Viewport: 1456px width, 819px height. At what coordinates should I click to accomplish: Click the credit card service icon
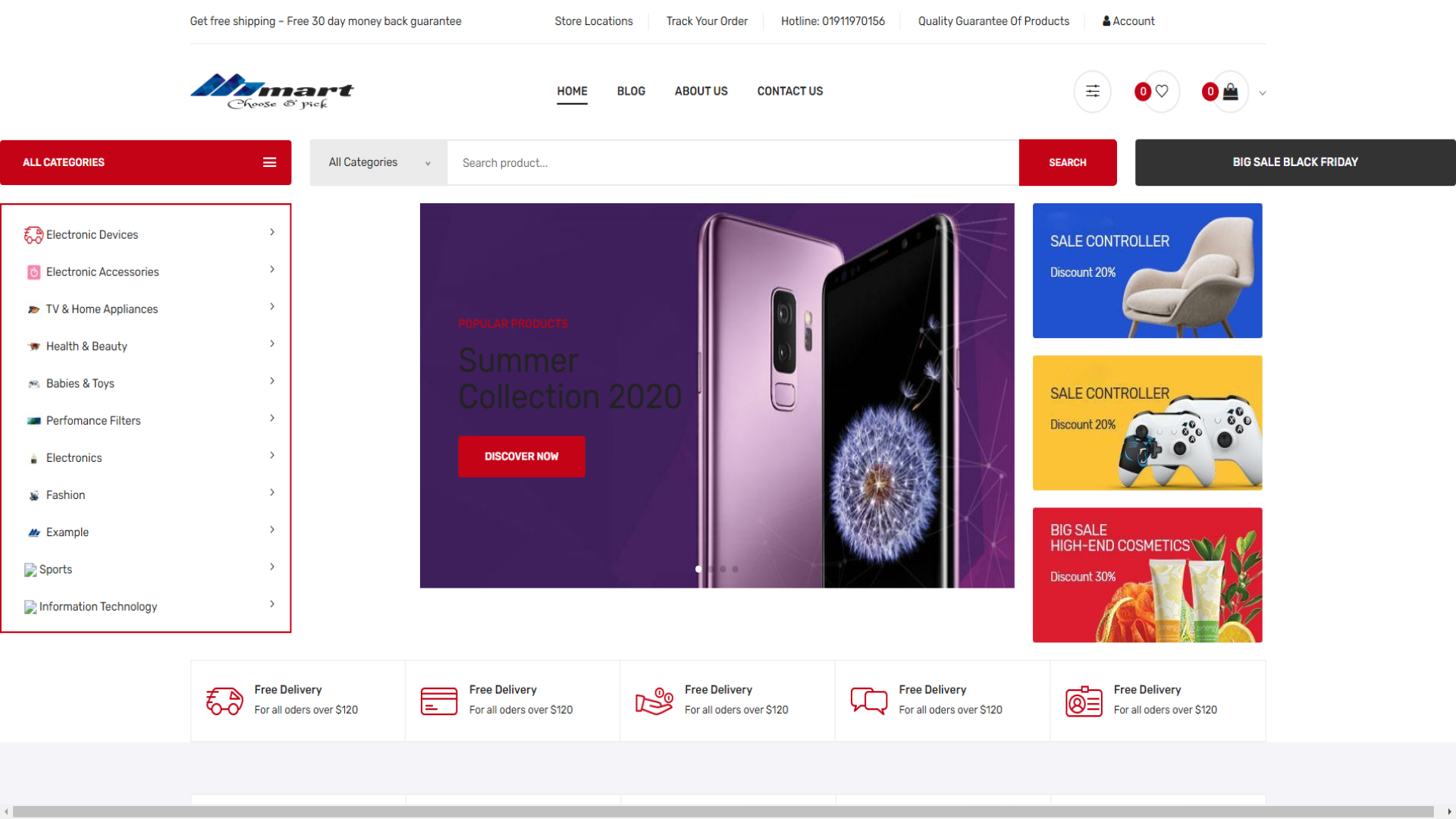tap(439, 701)
